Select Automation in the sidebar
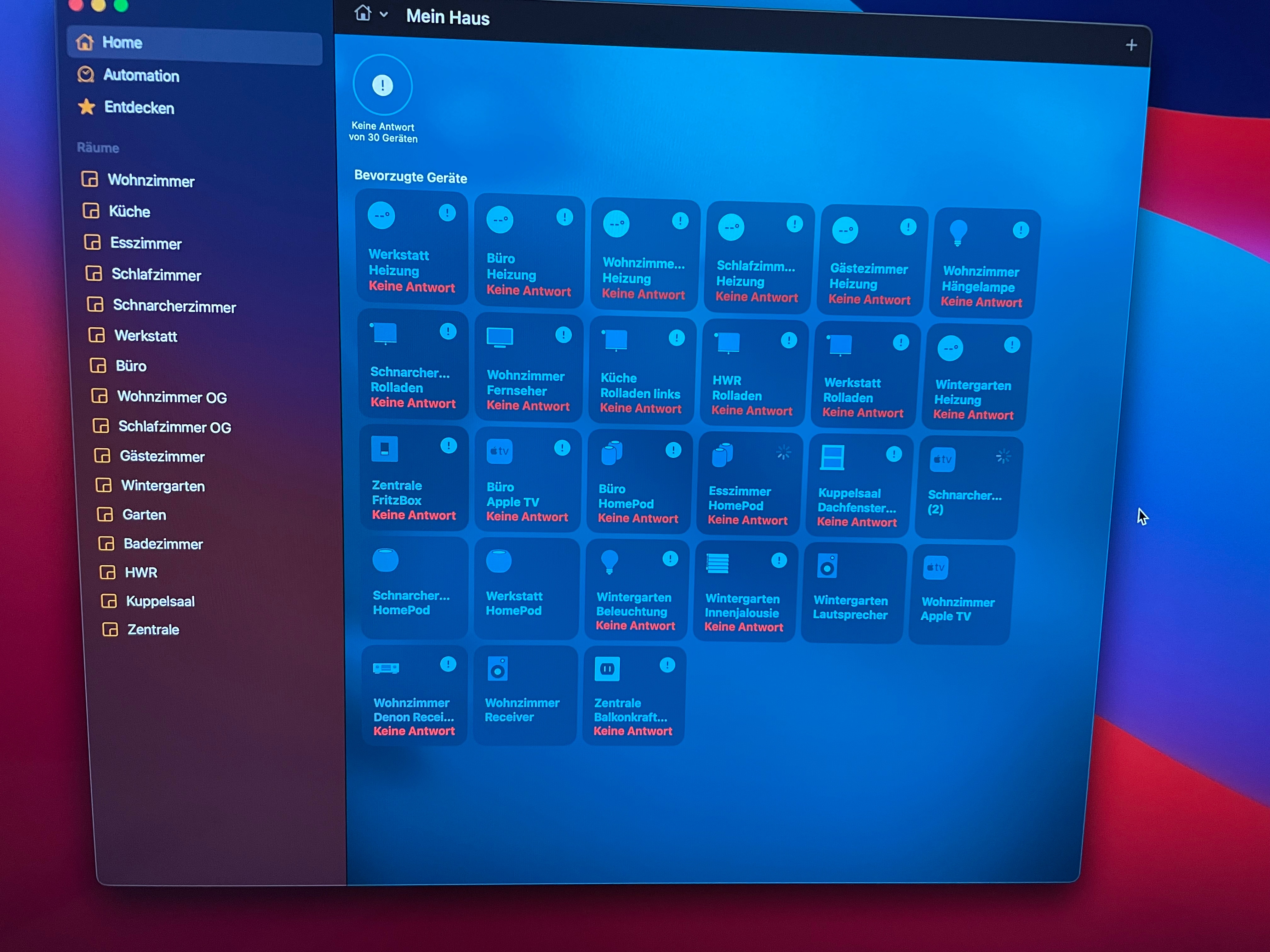This screenshot has width=1270, height=952. click(x=141, y=76)
